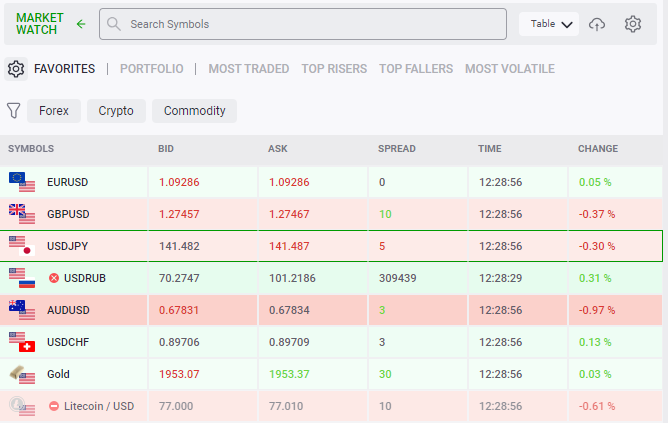Select the AUDUSD symbol name

click(68, 310)
